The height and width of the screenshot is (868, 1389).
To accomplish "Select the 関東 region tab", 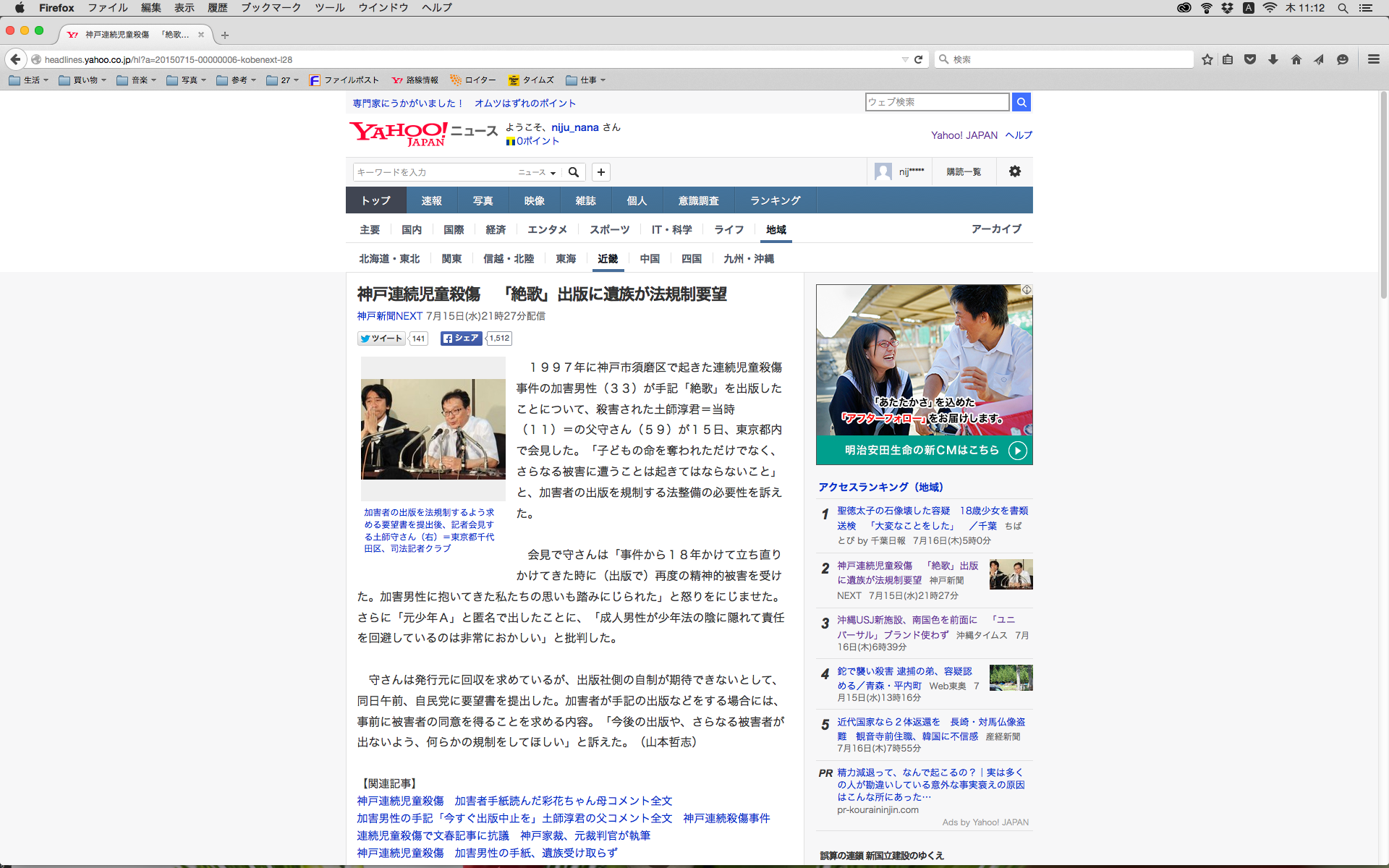I will (x=451, y=258).
